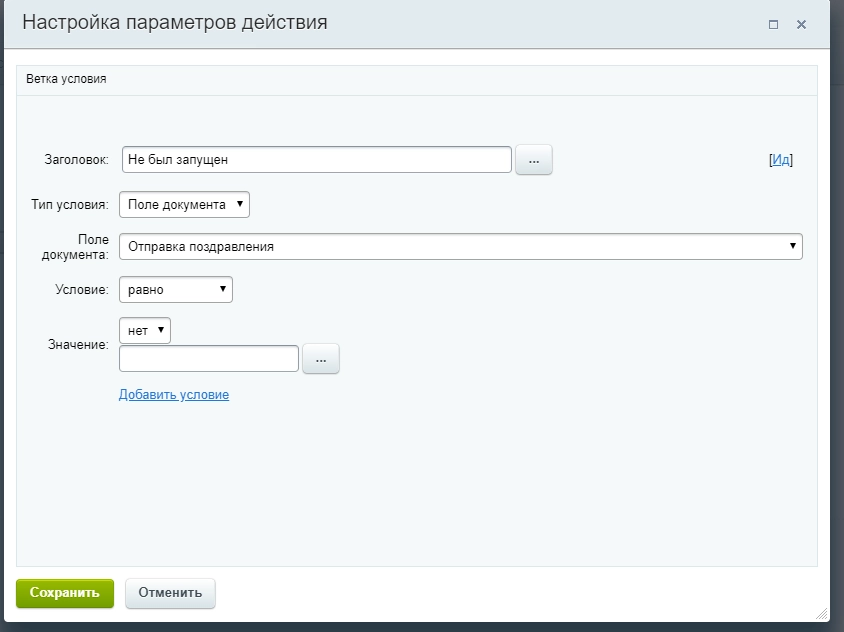Image resolution: width=844 pixels, height=632 pixels.
Task: Open the Отправка поздравления field dropdown
Action: click(460, 246)
